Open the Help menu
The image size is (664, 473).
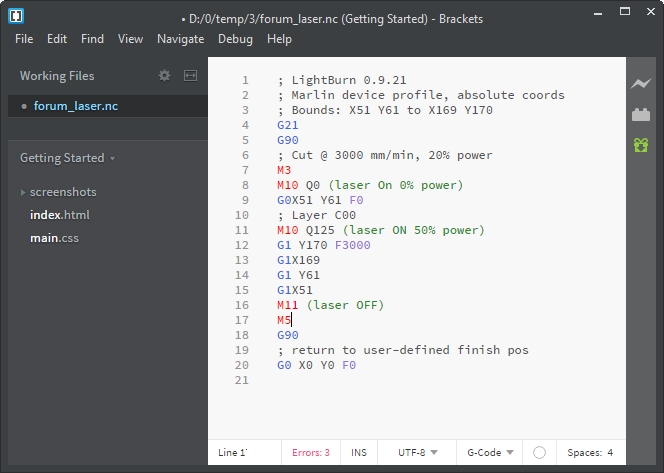pyautogui.click(x=279, y=39)
